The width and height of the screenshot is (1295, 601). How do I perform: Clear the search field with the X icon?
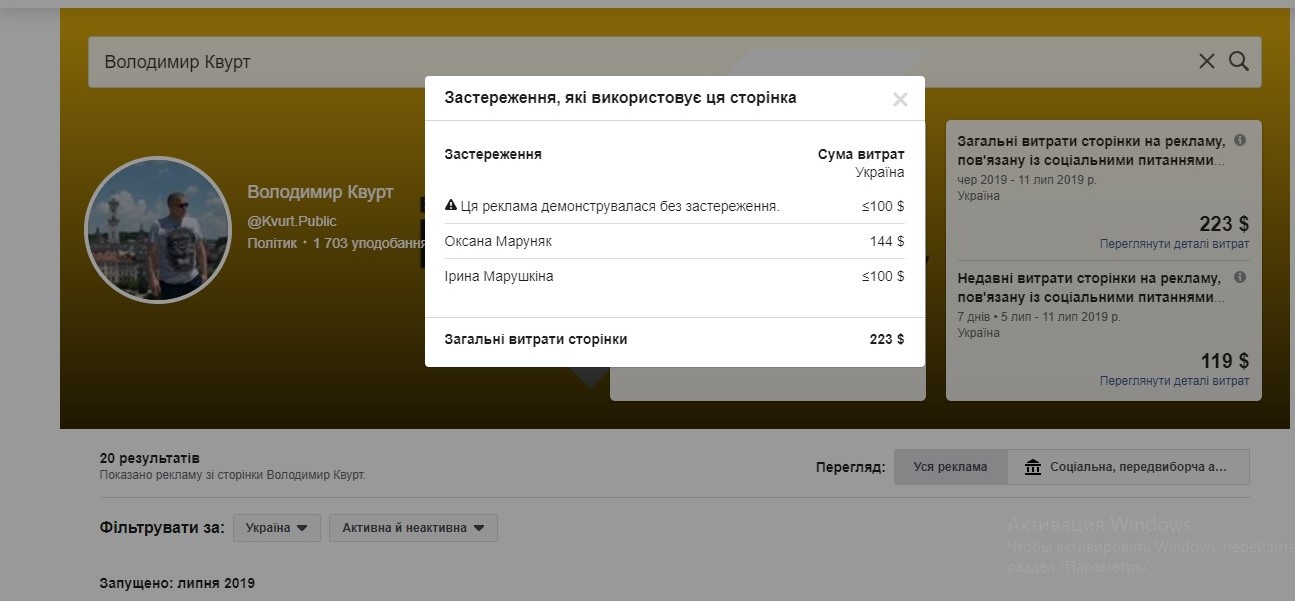[1206, 62]
